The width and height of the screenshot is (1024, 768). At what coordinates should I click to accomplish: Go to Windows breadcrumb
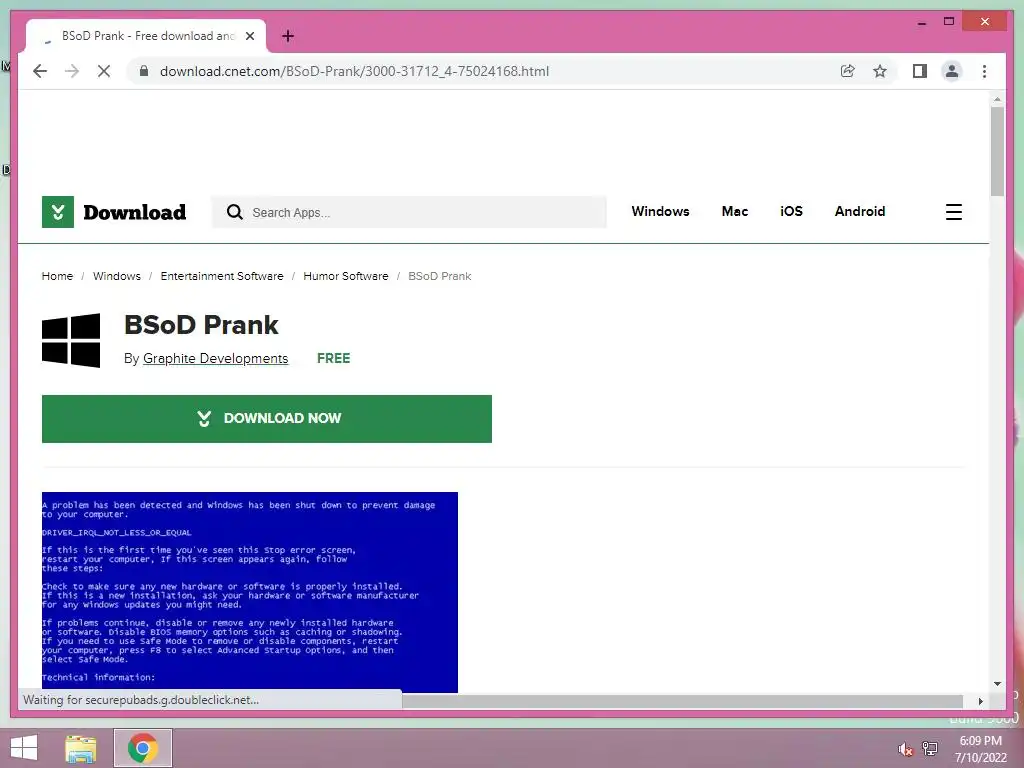click(x=117, y=276)
